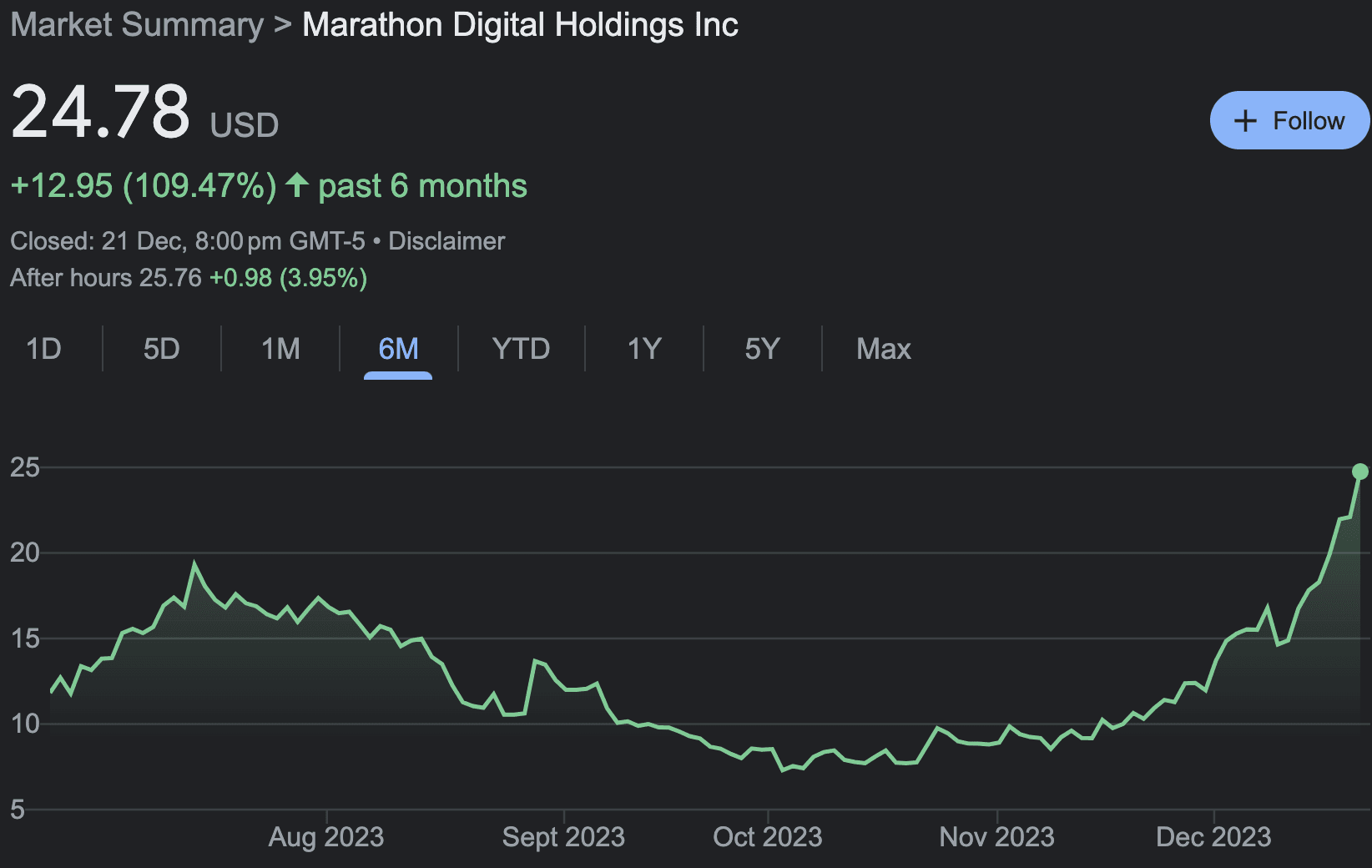This screenshot has width=1372, height=868.
Task: Show the YTD chart range
Action: coord(521,349)
